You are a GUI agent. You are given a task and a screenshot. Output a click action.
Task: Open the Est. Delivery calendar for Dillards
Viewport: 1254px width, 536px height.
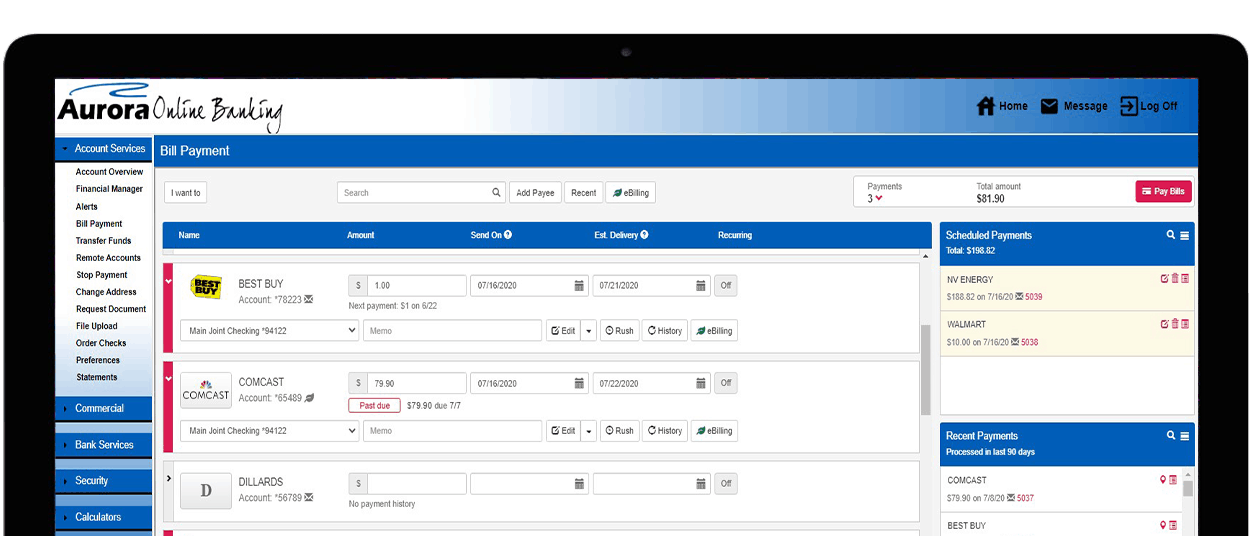(x=701, y=484)
